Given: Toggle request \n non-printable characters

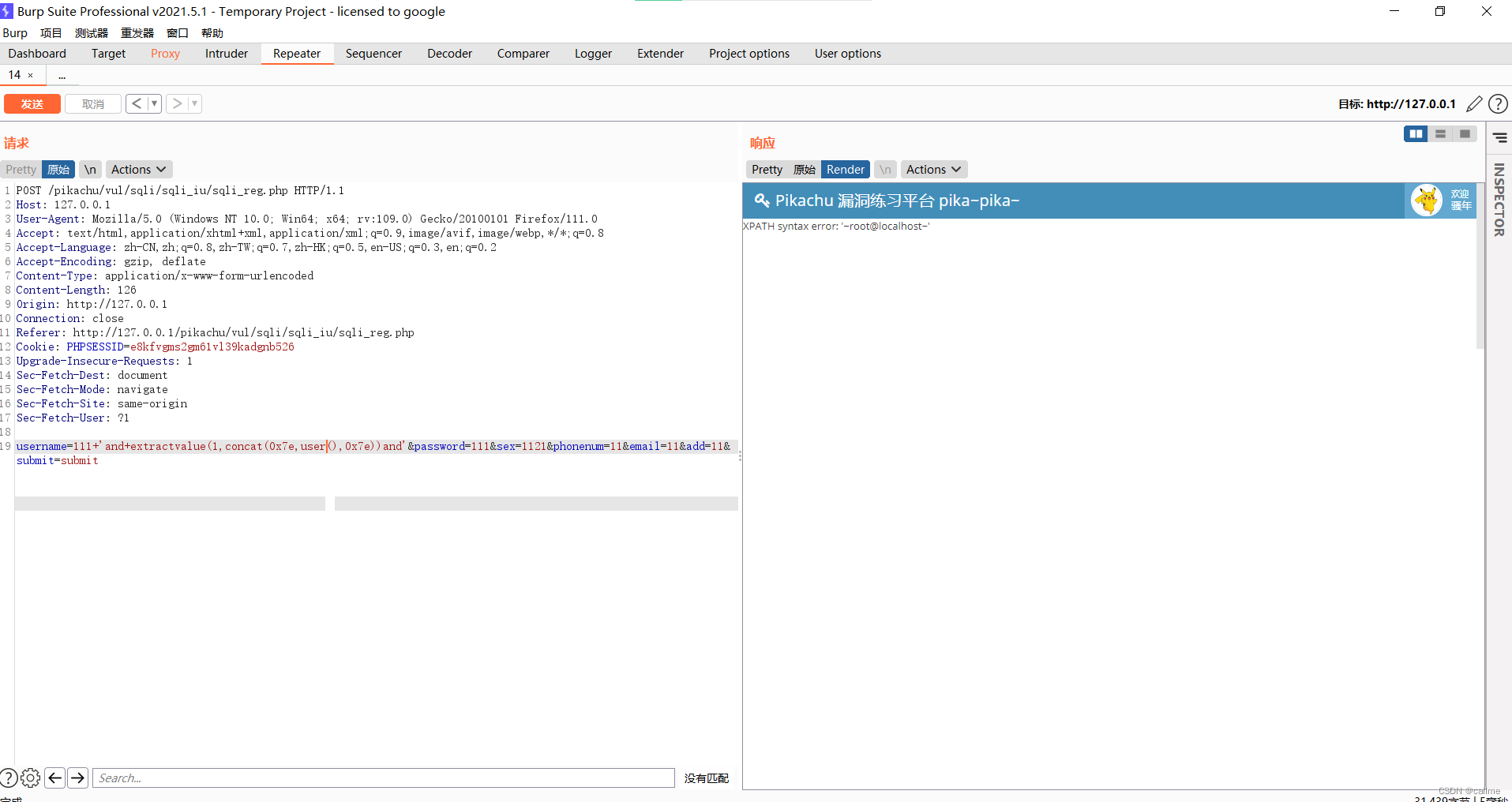Looking at the screenshot, I should [x=91, y=170].
